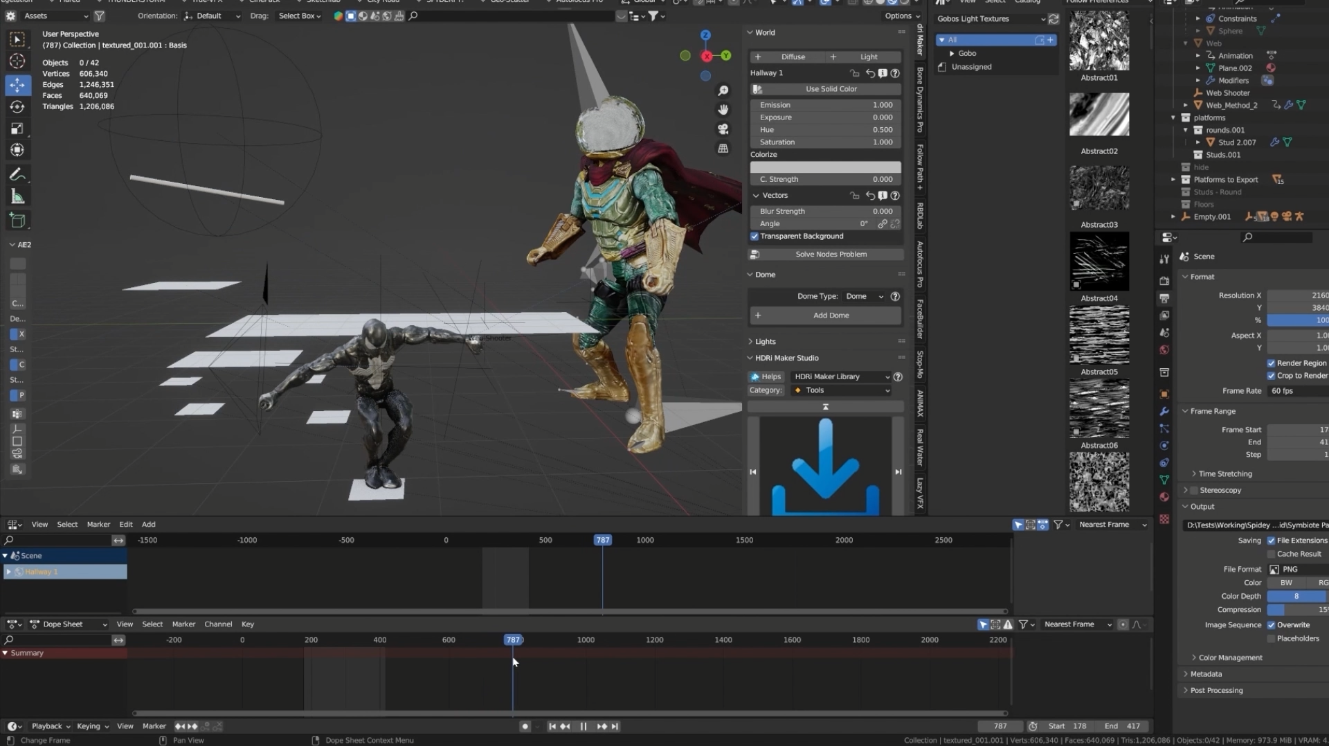1329x746 pixels.
Task: Select BW color mode button
Action: (x=1286, y=582)
